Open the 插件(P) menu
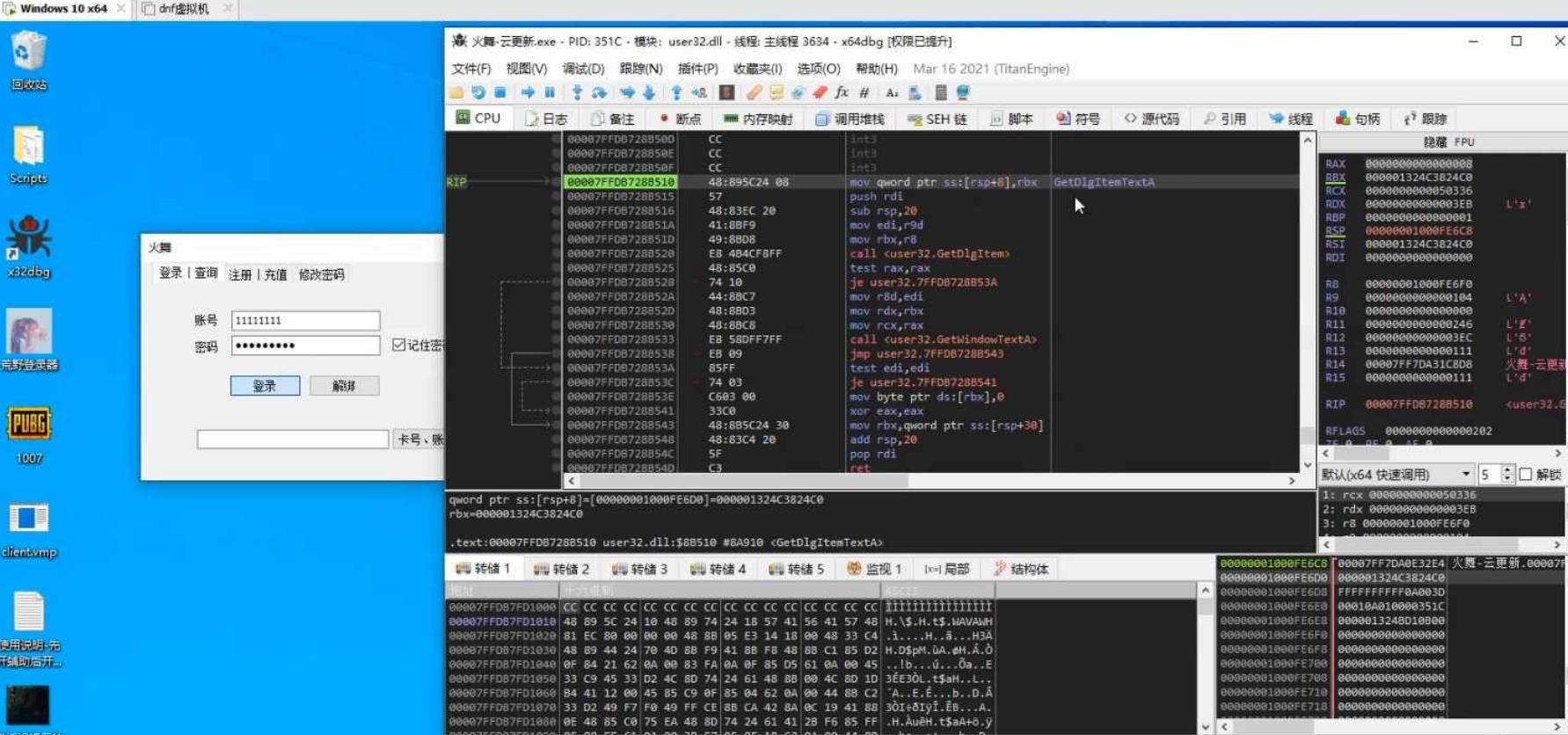1568x735 pixels. (x=697, y=69)
